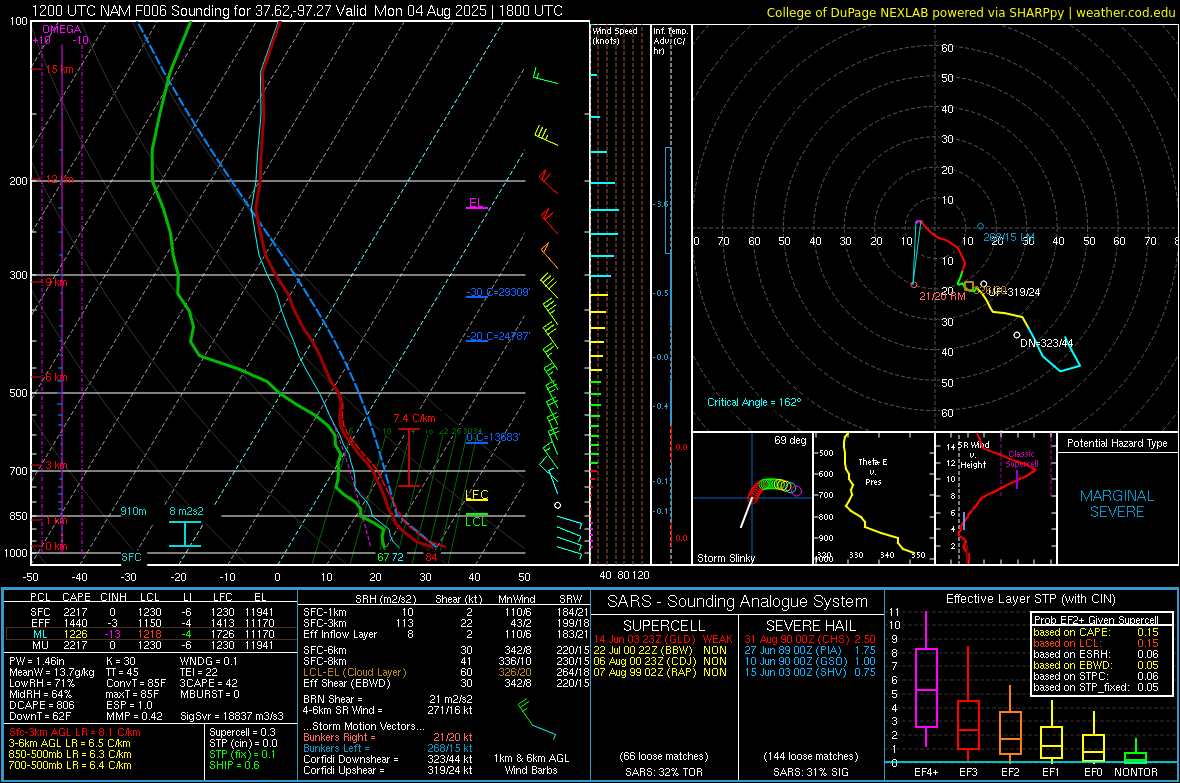Image resolution: width=1180 pixels, height=783 pixels.
Task: Click the magenta EF4+ box plot
Action: coord(926,681)
